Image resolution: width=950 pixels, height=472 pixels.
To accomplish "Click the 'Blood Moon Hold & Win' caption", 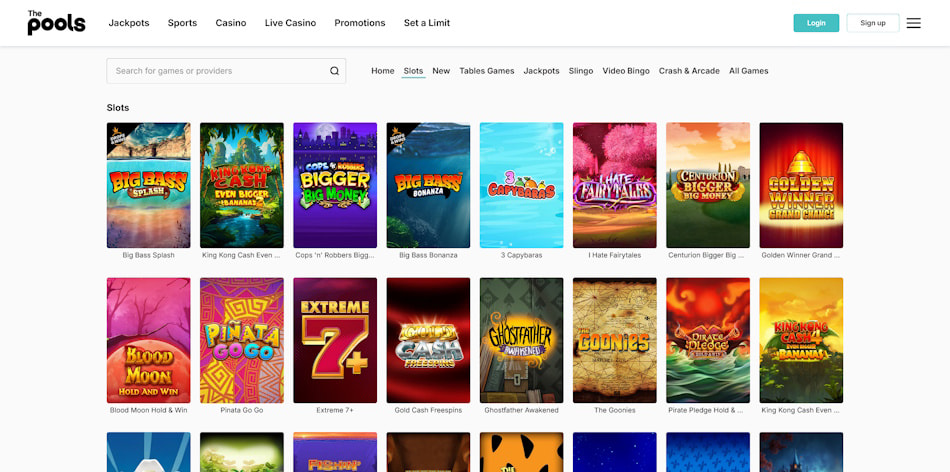I will pos(148,411).
